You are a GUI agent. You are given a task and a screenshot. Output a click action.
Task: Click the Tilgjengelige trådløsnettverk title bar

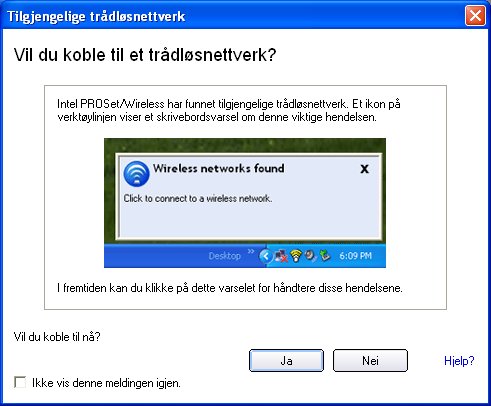click(233, 16)
